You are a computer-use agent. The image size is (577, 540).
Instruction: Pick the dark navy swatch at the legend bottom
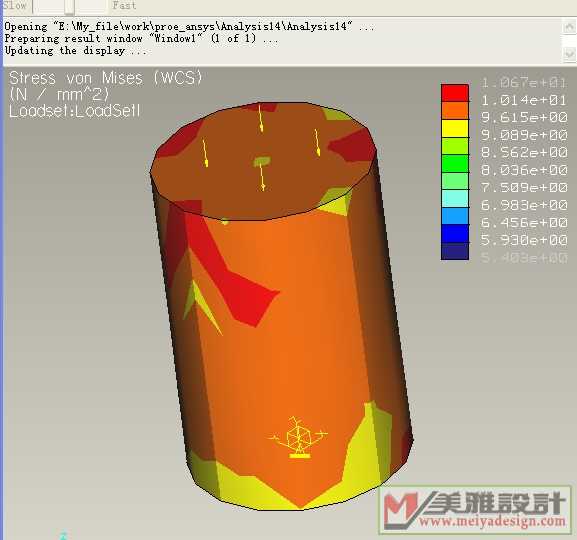(x=455, y=251)
